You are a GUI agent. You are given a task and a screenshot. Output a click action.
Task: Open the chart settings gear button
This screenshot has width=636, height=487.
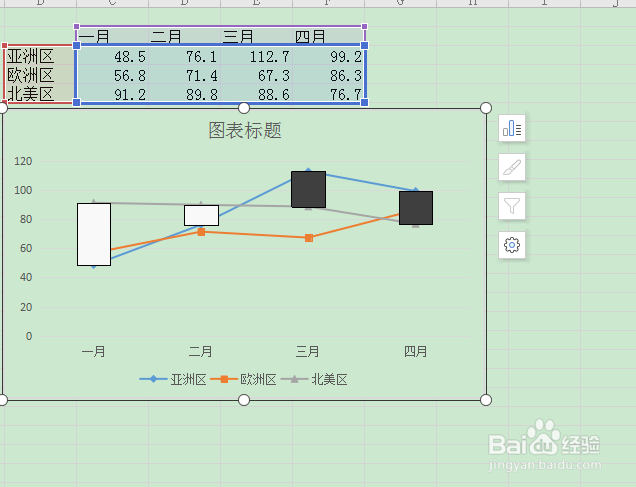click(512, 245)
